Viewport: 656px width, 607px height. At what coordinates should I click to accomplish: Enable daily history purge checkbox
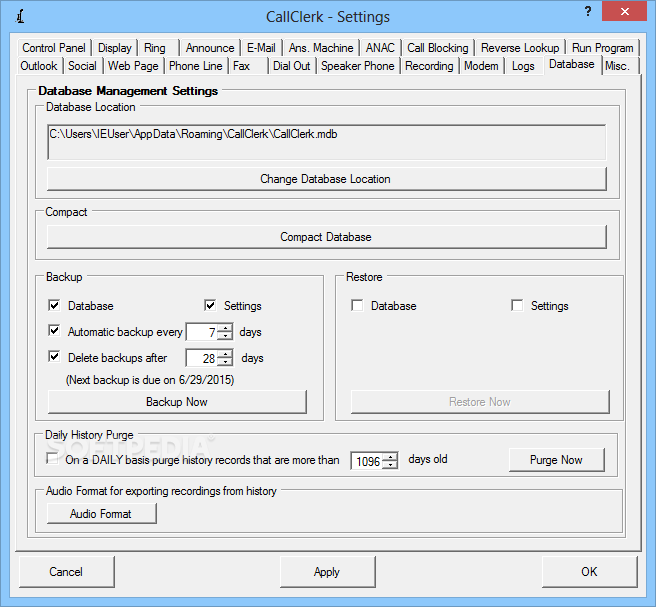point(52,458)
